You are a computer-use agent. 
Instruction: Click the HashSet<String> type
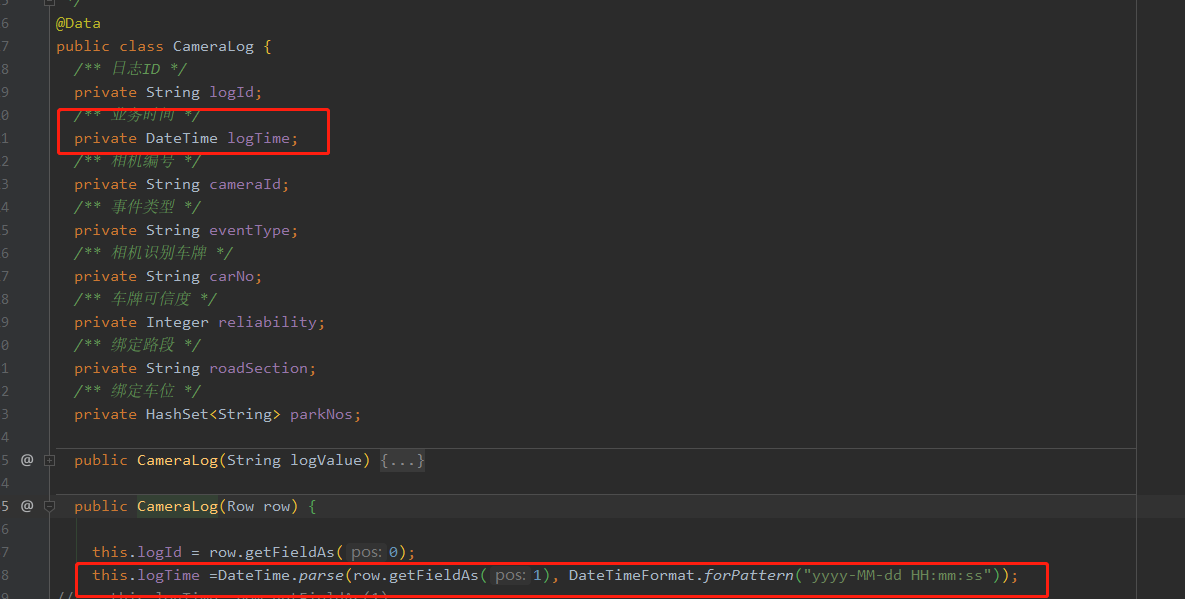[213, 415]
